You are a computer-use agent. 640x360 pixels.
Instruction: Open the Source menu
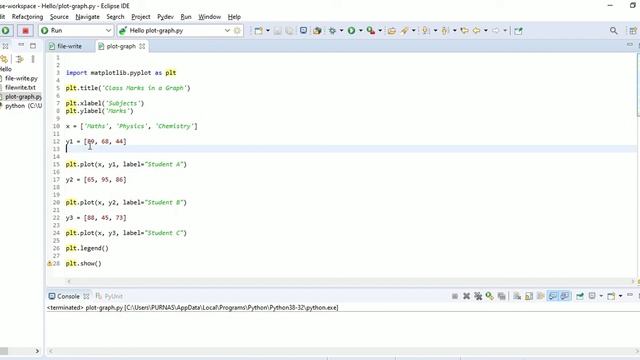tap(59, 17)
